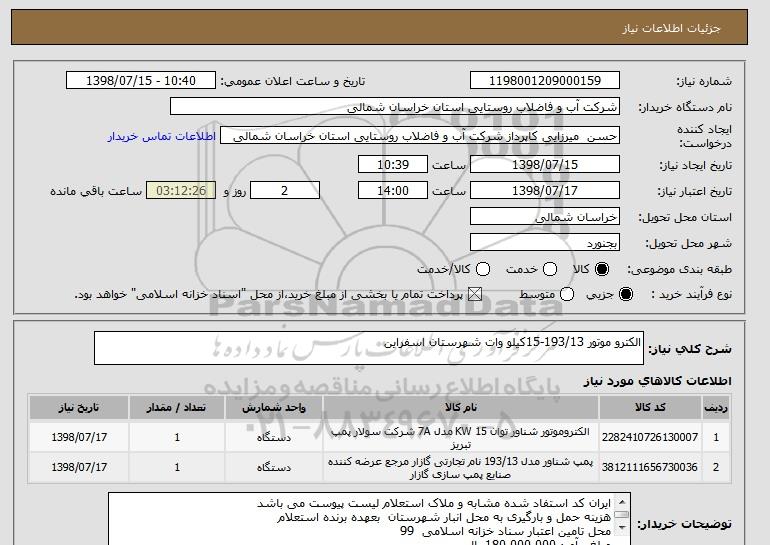Click the creation date field 1398/07/15

545,164
